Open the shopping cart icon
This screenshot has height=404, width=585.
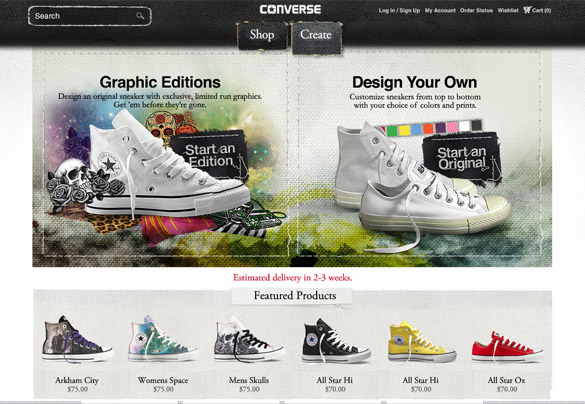coord(527,10)
